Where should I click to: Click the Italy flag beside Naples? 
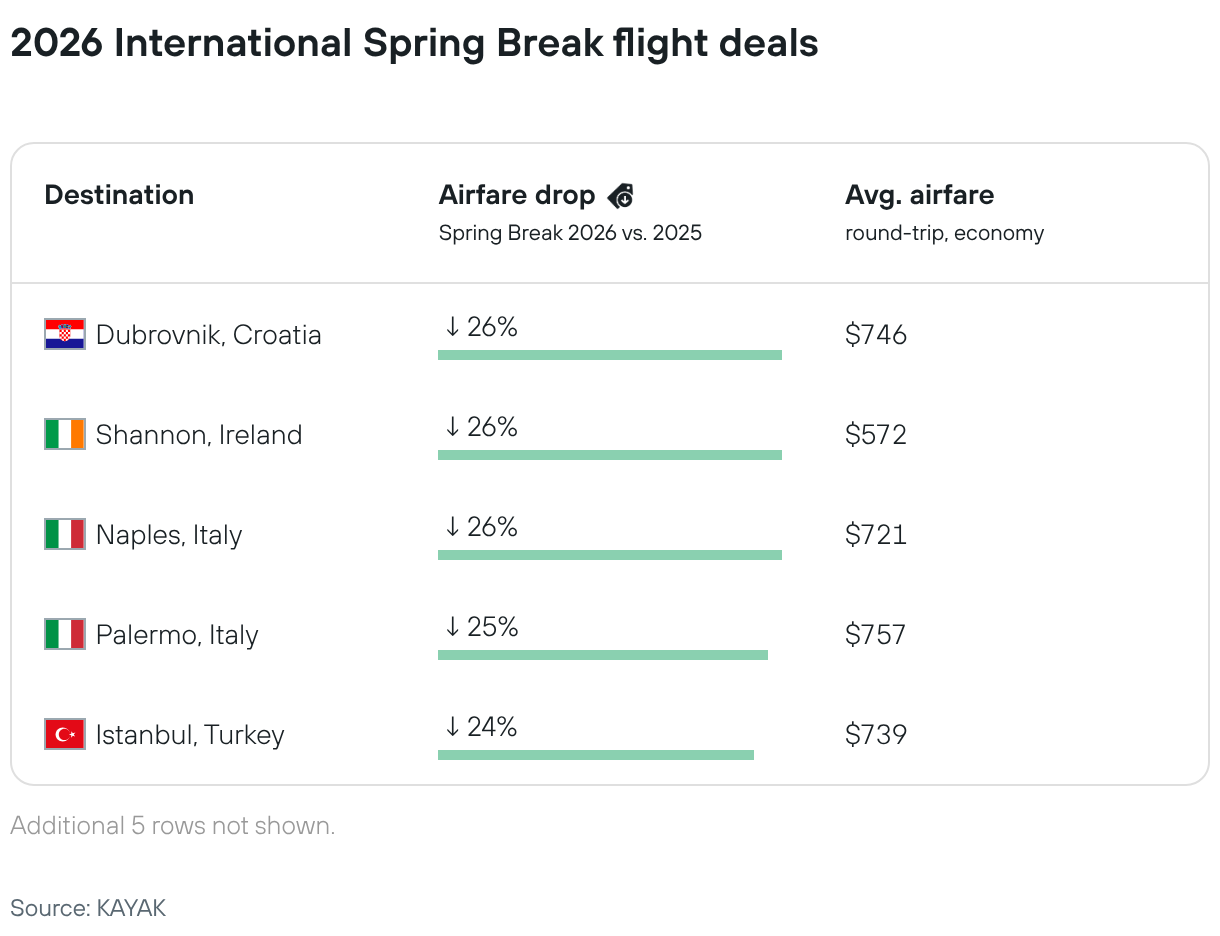pos(65,534)
